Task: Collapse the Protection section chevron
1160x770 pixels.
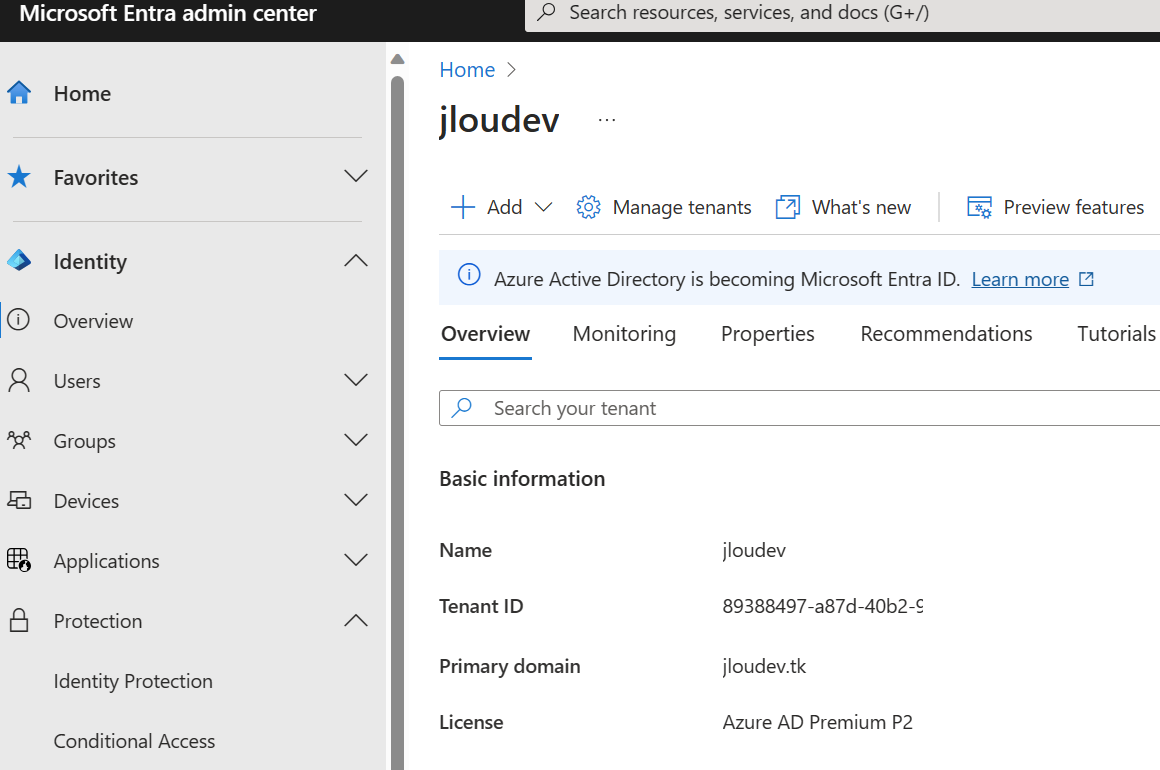Action: click(x=356, y=620)
